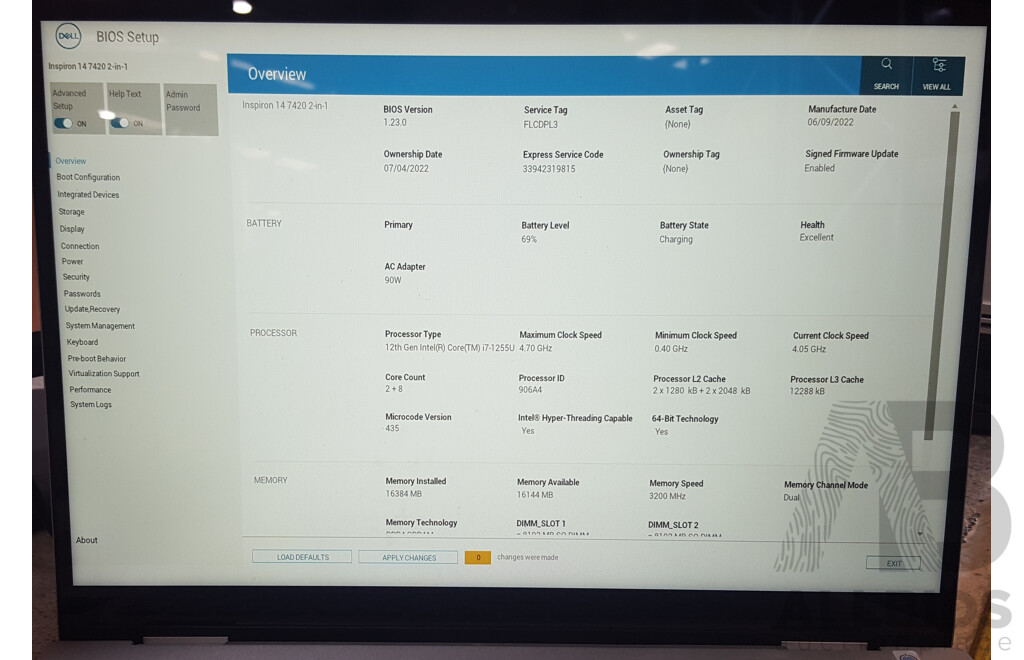The height and width of the screenshot is (660, 1024).
Task: Toggle Advanced Setup switch
Action: click(x=63, y=123)
